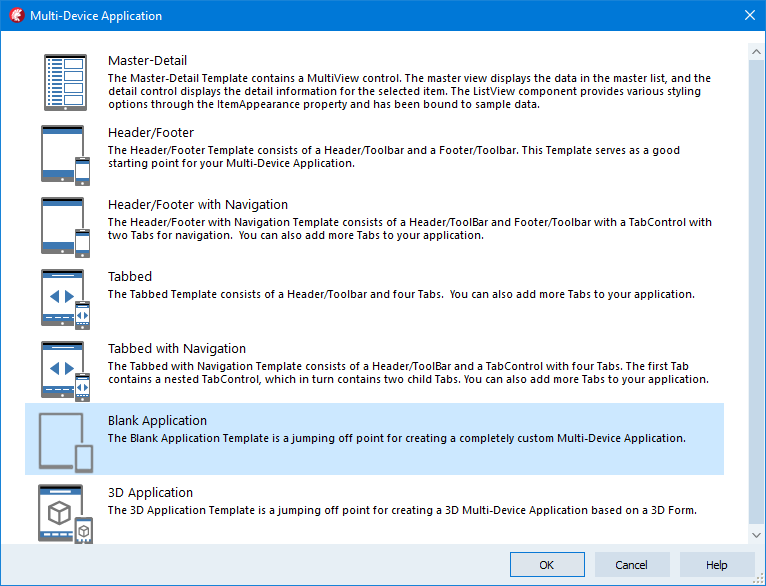Screen dimensions: 766x586
Task: Select the Master-Detail title text
Action: click(148, 61)
